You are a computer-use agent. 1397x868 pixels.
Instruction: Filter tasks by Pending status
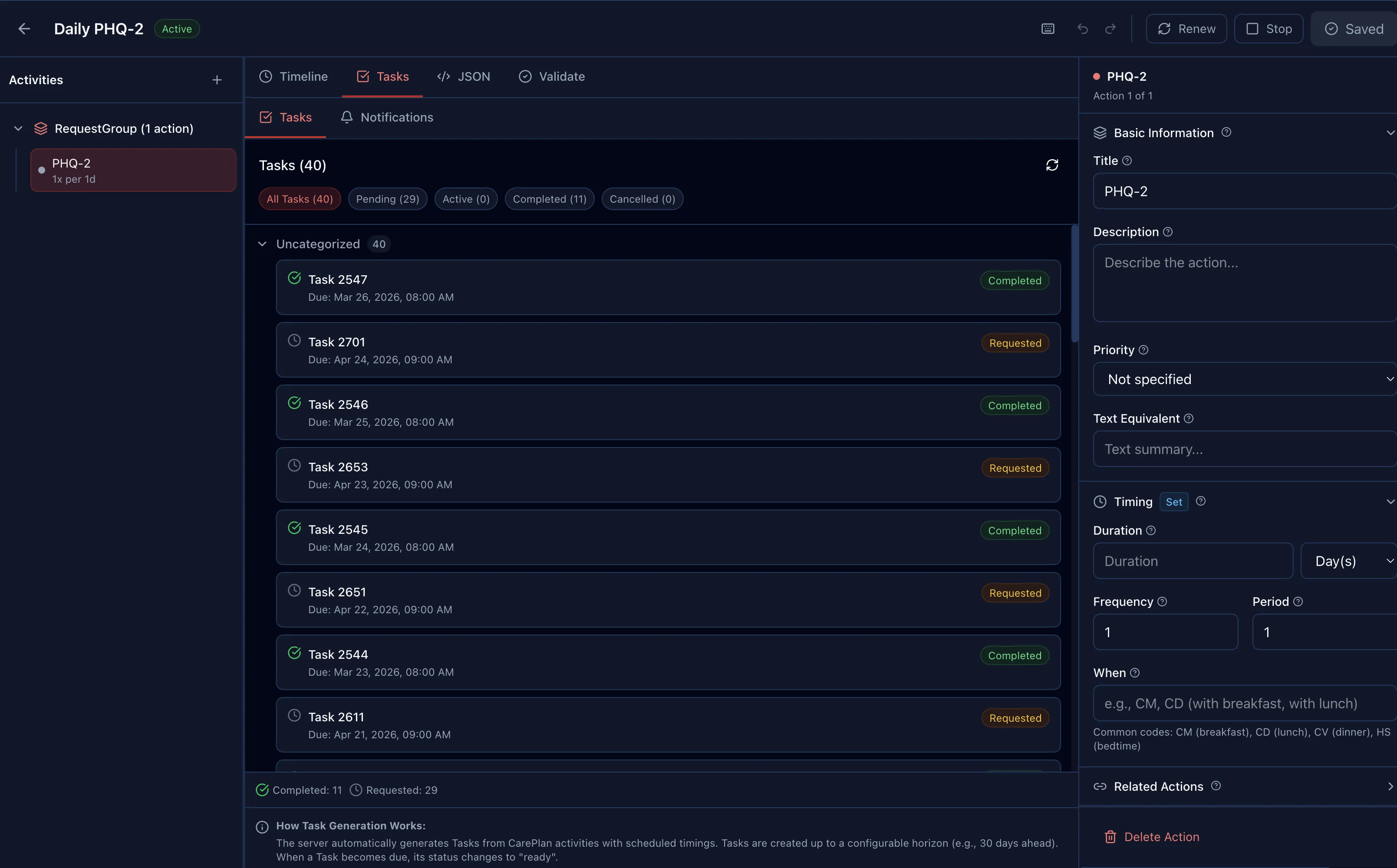(388, 199)
